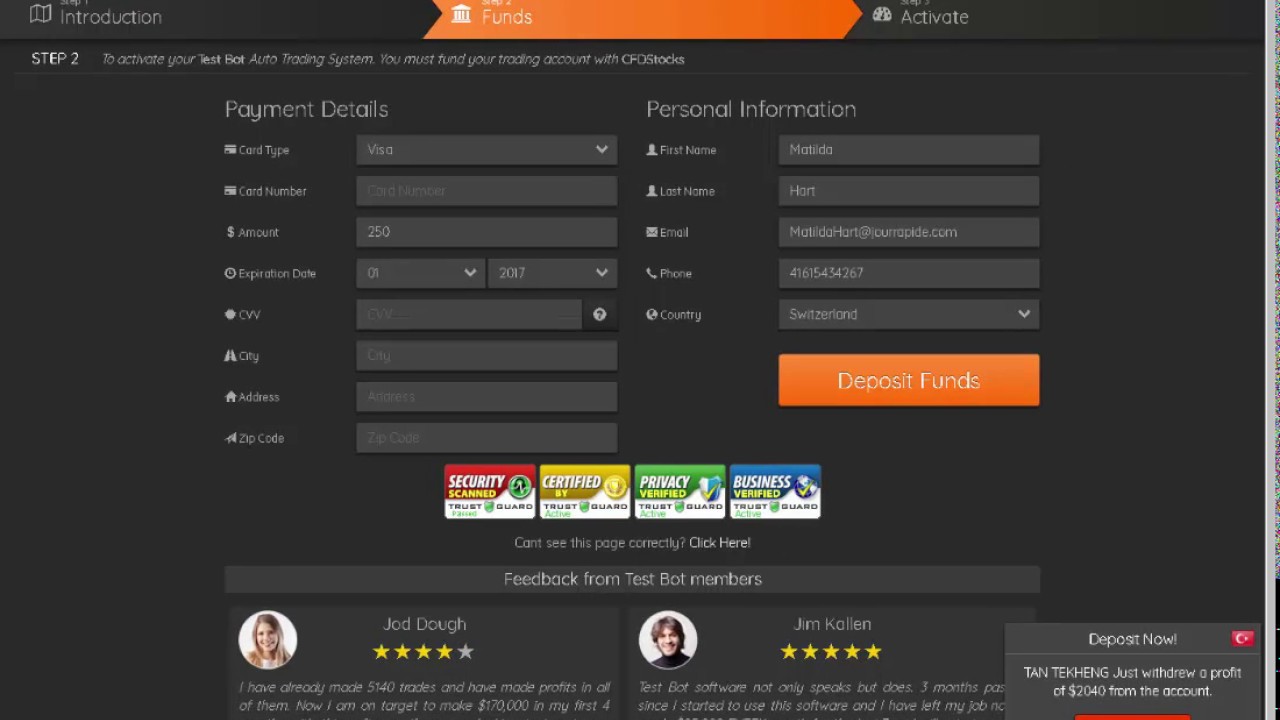Click the Country globe icon

(652, 314)
